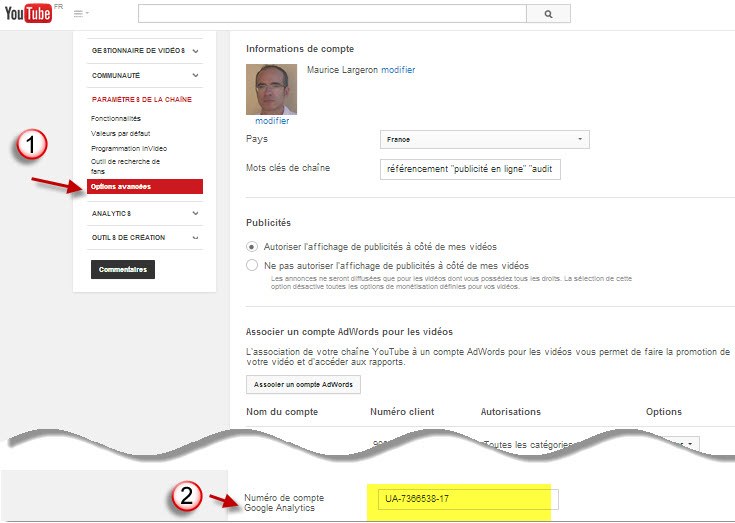Screen dimensions: 735x523
Task: Click the Autorisations column header
Action: (510, 412)
